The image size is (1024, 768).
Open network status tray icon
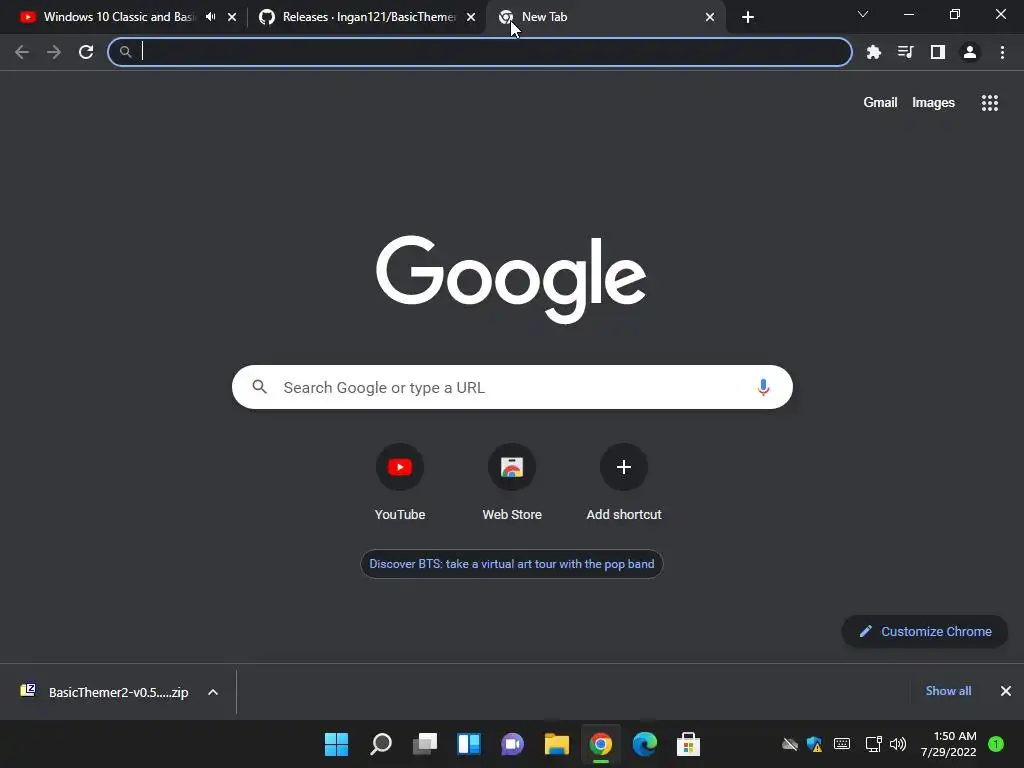coord(873,744)
